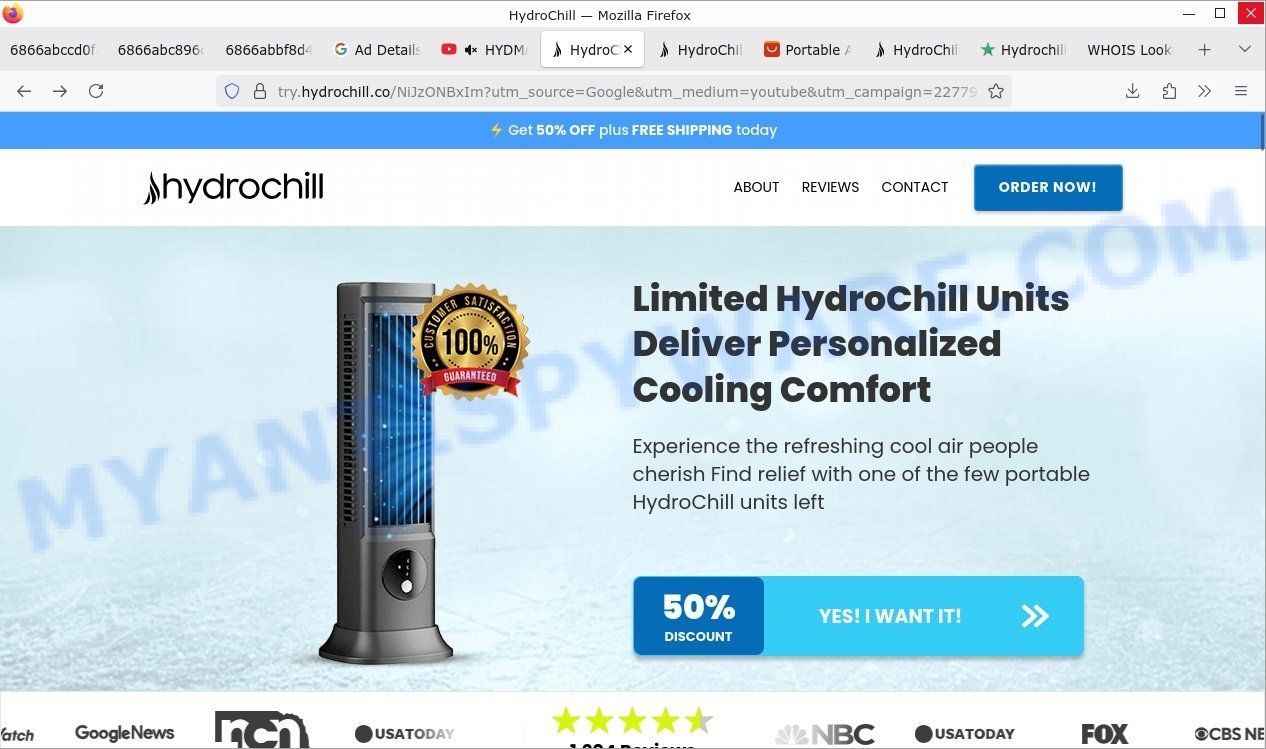Switch to the WHOIS Lookup tab
1266x749 pixels.
coord(1129,49)
